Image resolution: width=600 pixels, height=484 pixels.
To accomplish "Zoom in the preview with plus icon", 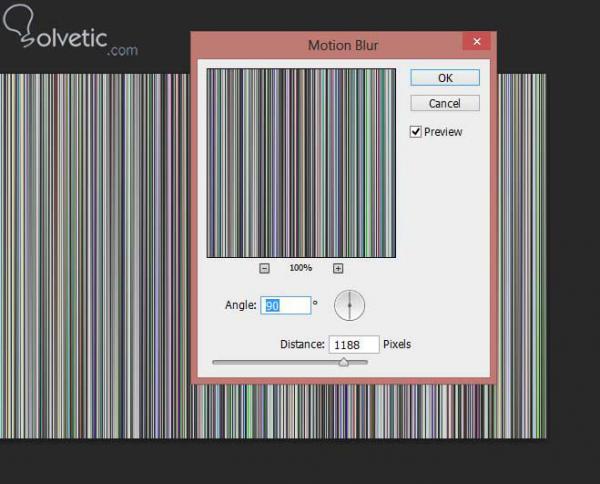I will click(x=338, y=268).
